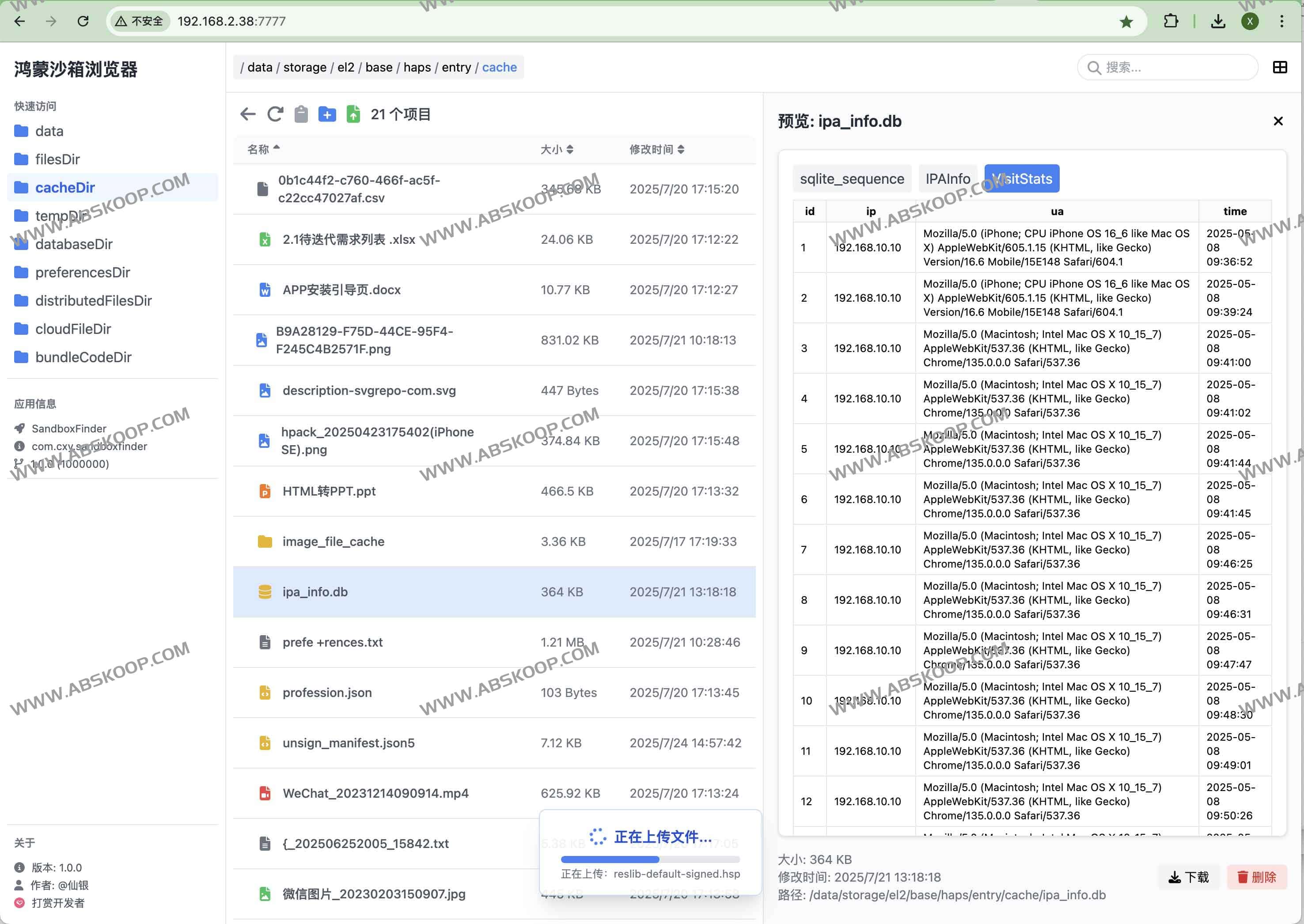Click the download button for ipa_info.db
Viewport: 1304px width, 924px height.
tap(1188, 877)
